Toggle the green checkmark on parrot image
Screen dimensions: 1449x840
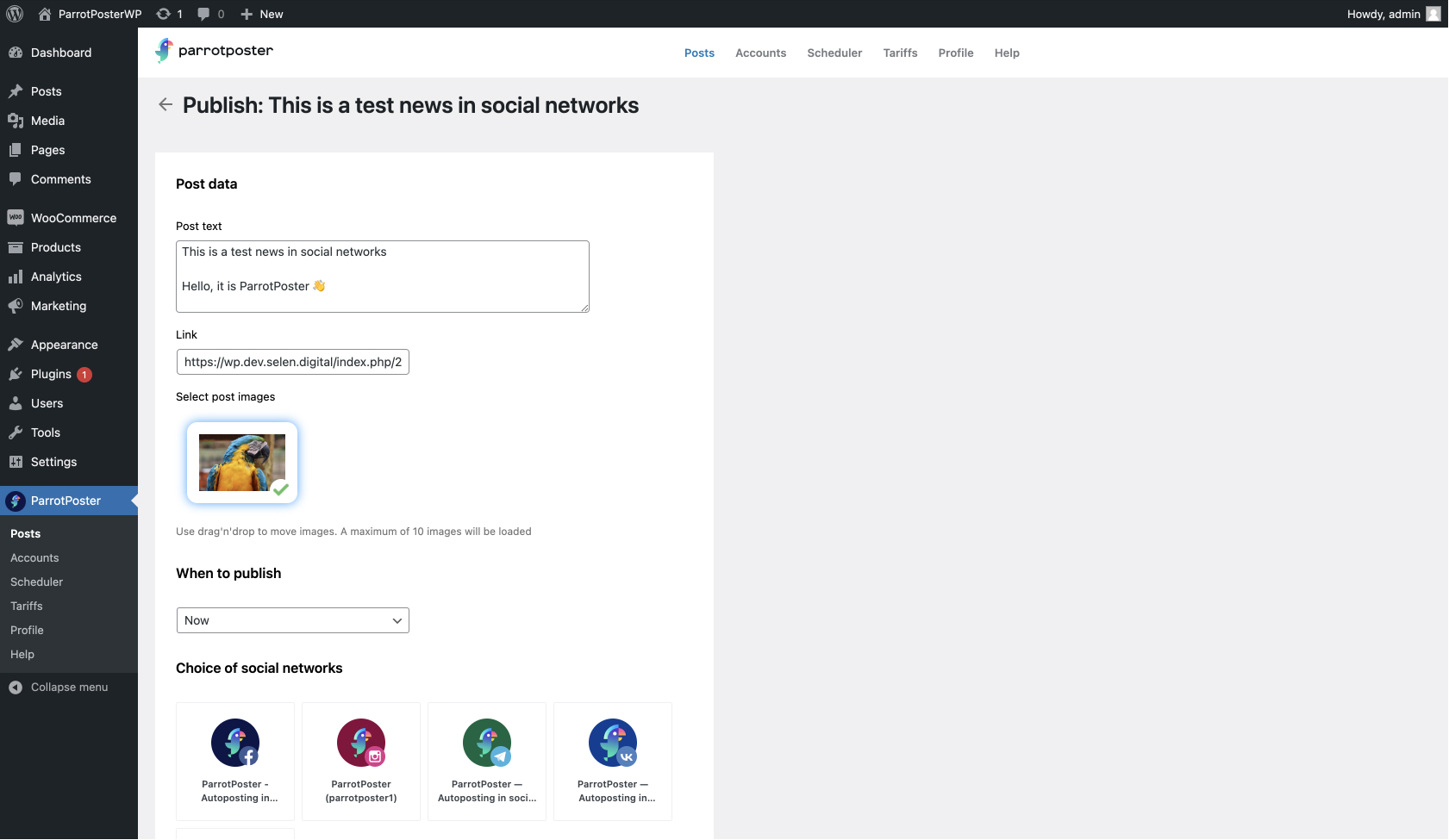coord(280,488)
